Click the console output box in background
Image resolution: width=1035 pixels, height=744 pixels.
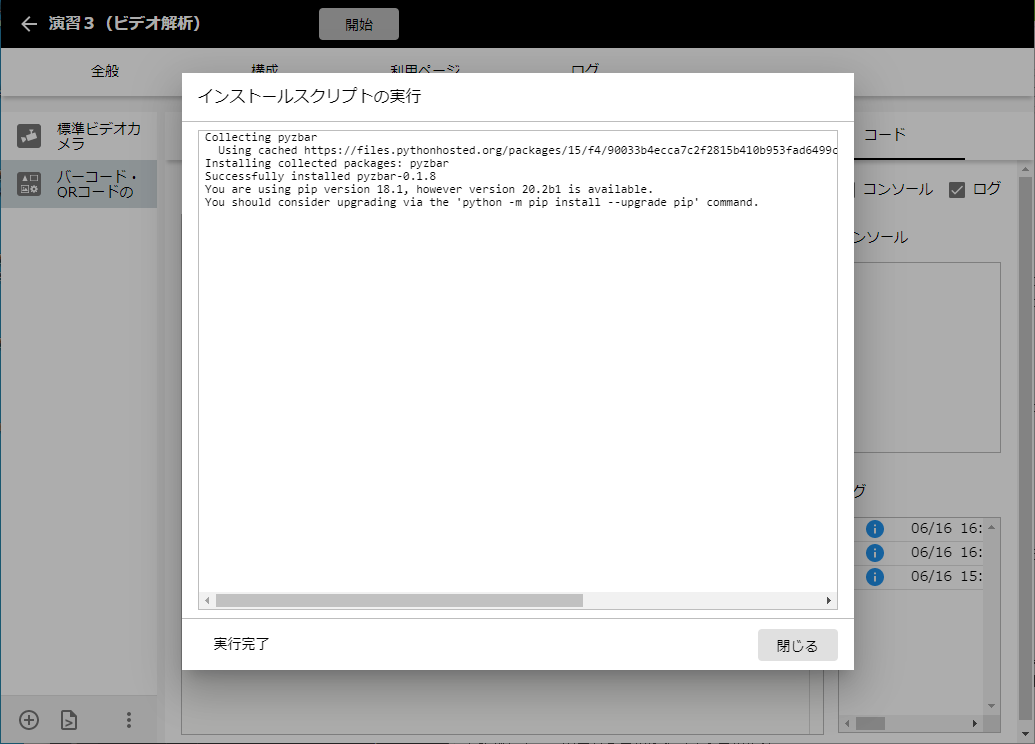click(927, 357)
